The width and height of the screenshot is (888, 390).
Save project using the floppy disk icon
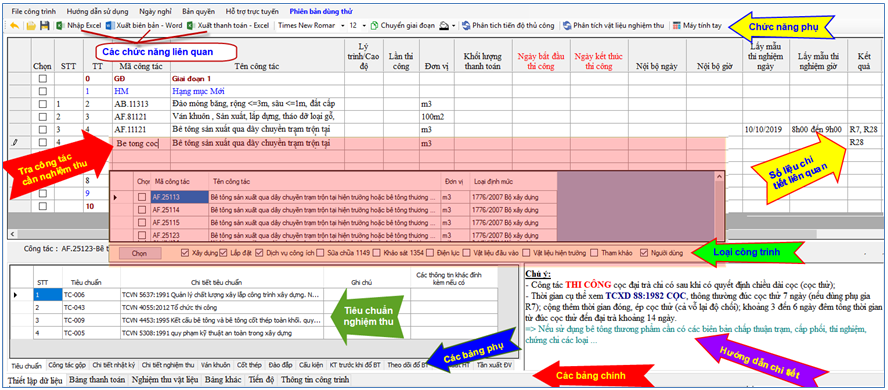[x=44, y=25]
